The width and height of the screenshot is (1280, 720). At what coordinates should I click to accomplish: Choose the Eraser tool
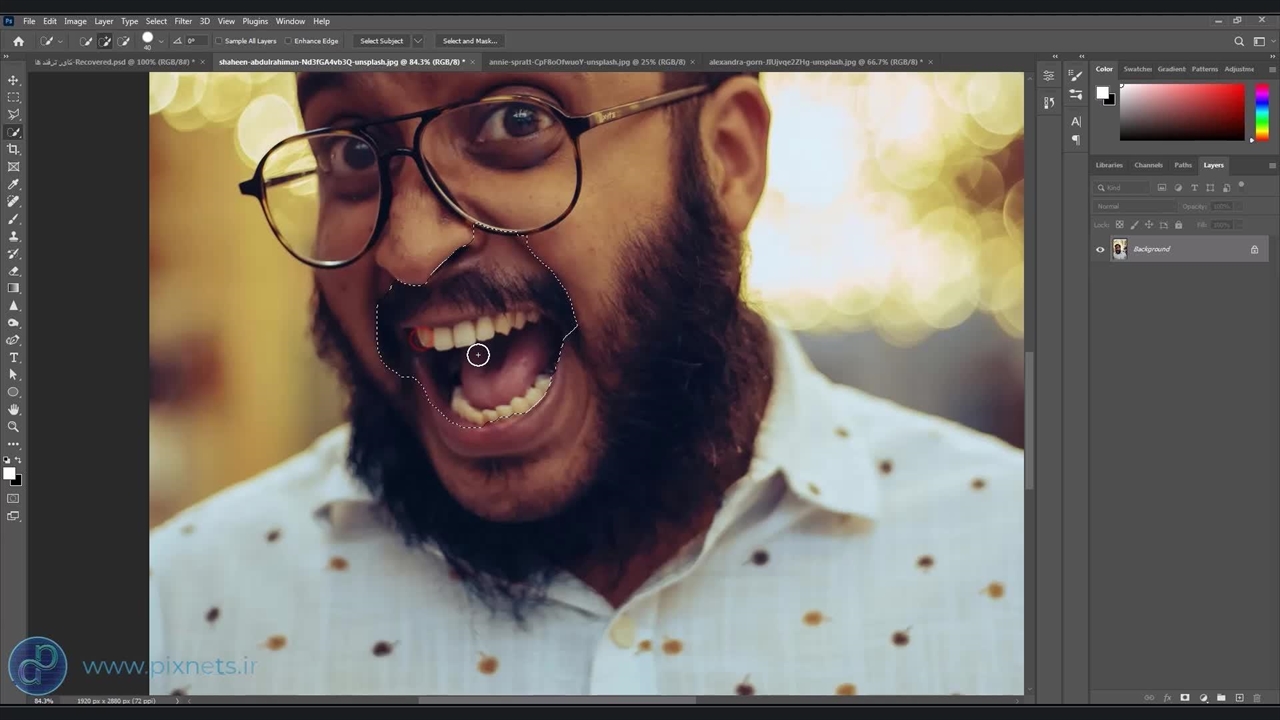tap(14, 271)
